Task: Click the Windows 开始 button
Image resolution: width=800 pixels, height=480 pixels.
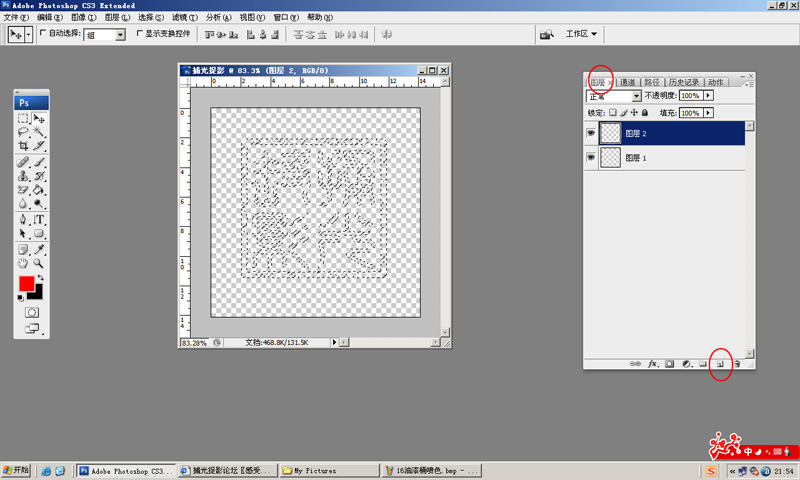Action: pyautogui.click(x=17, y=470)
